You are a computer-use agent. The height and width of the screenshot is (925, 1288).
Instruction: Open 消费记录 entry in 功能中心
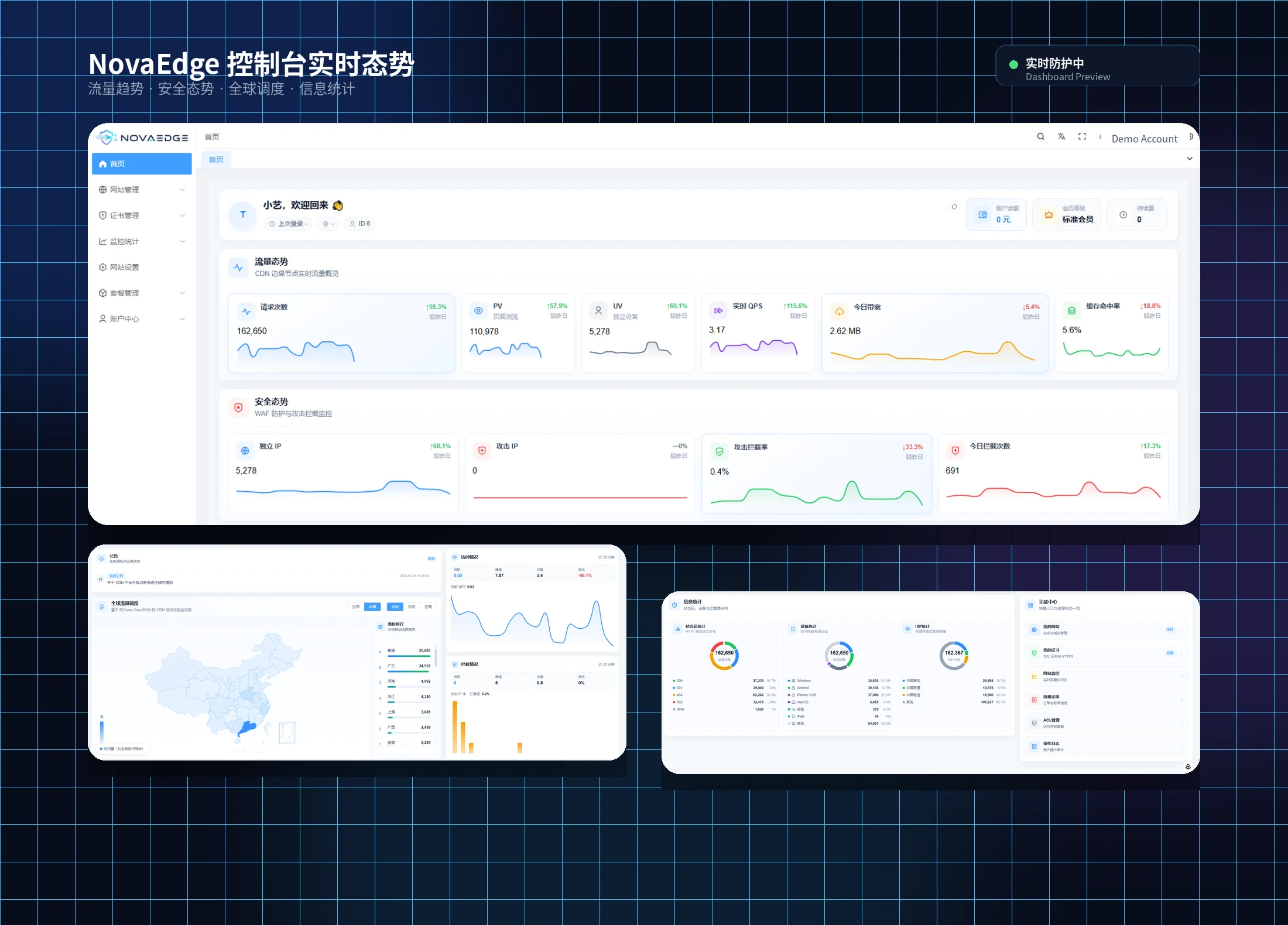1106,700
